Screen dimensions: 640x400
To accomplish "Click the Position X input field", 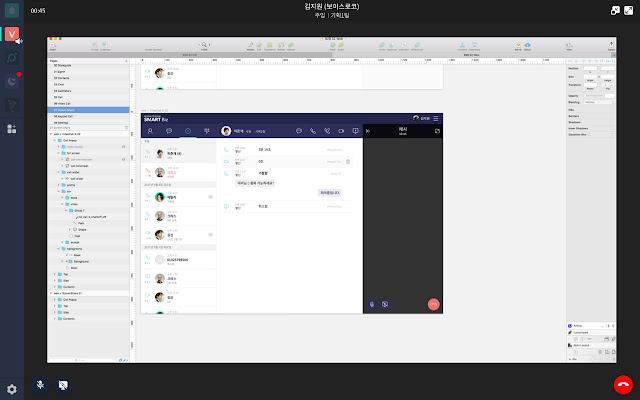I will tap(590, 68).
